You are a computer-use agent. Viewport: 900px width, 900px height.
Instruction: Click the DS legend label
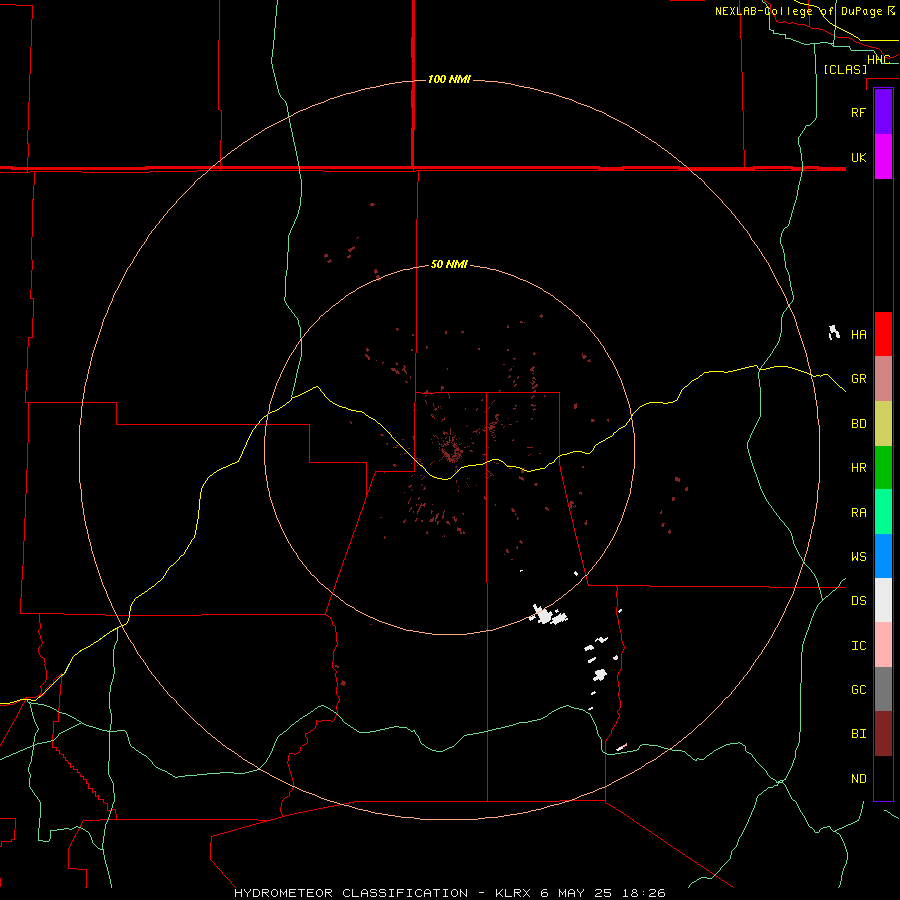point(858,601)
